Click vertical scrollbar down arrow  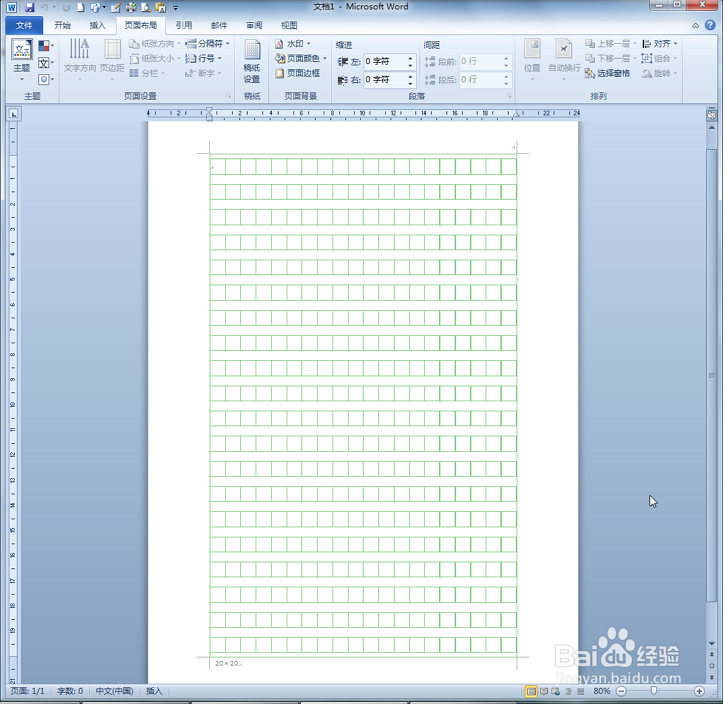[x=711, y=644]
